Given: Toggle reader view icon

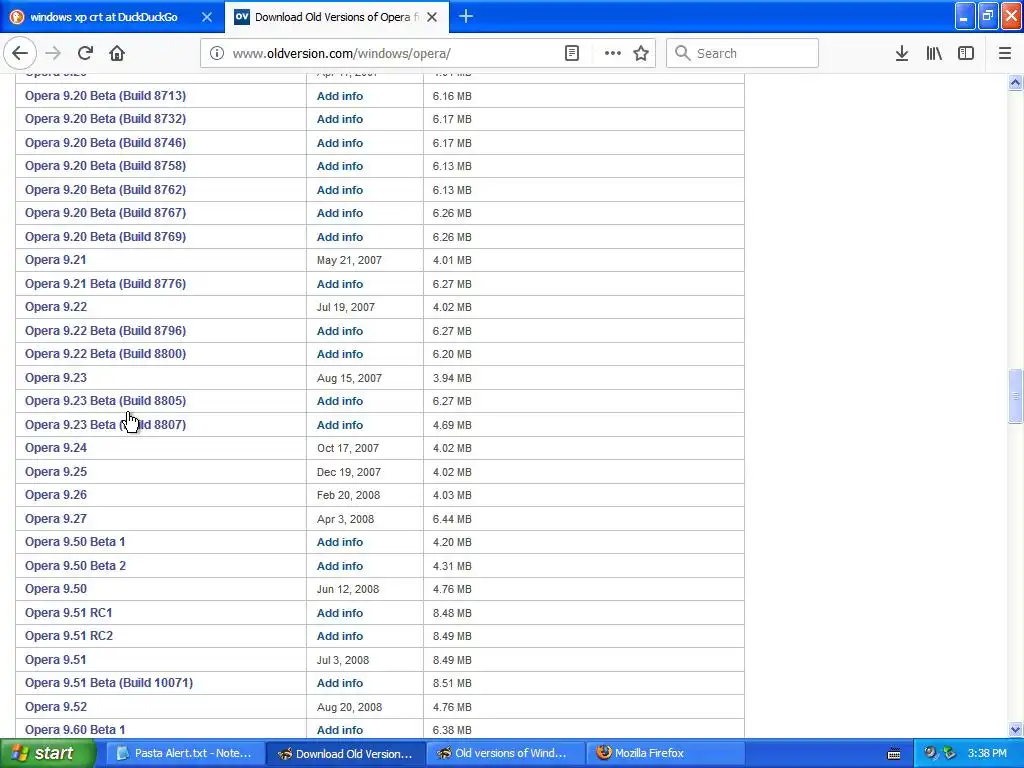Looking at the screenshot, I should [x=571, y=54].
